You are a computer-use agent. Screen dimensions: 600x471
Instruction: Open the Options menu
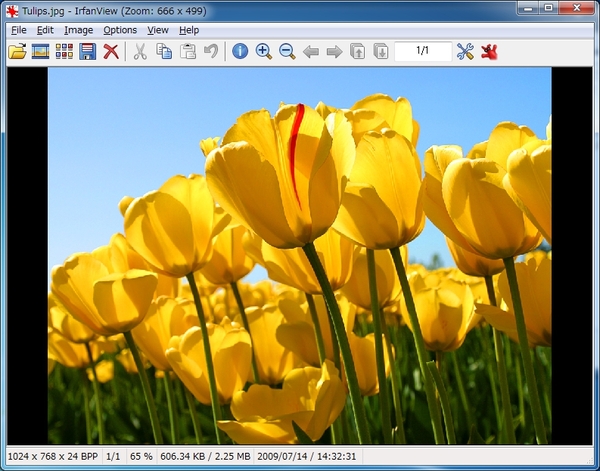pyautogui.click(x=120, y=30)
